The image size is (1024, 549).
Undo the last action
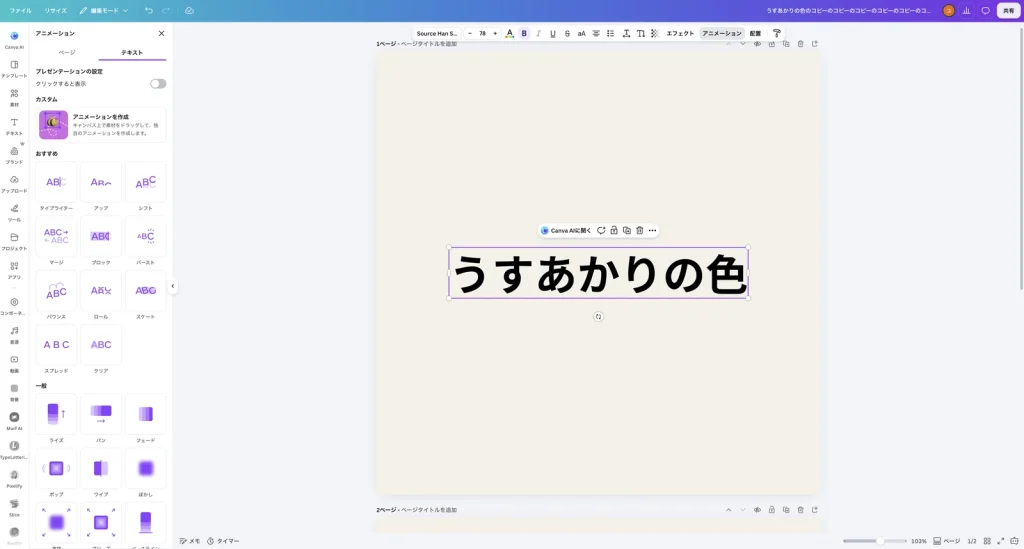tap(149, 10)
